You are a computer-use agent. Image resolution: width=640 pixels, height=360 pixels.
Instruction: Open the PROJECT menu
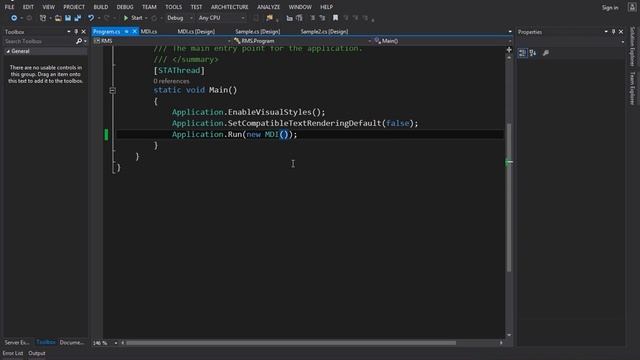pyautogui.click(x=74, y=7)
